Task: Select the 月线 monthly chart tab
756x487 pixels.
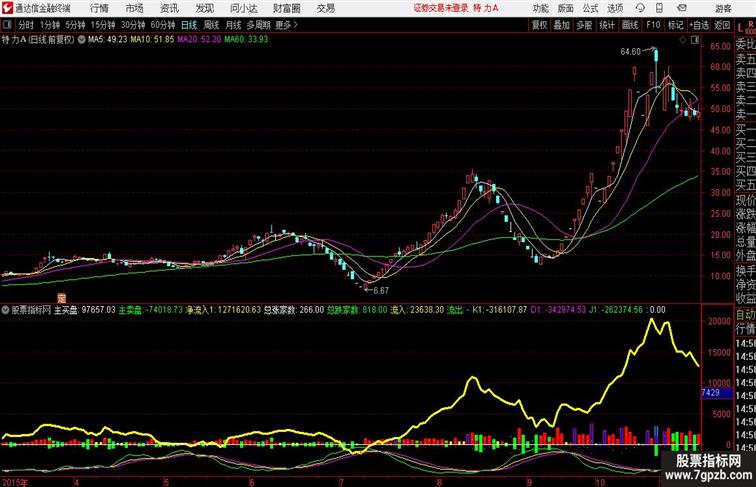Action: tap(233, 25)
